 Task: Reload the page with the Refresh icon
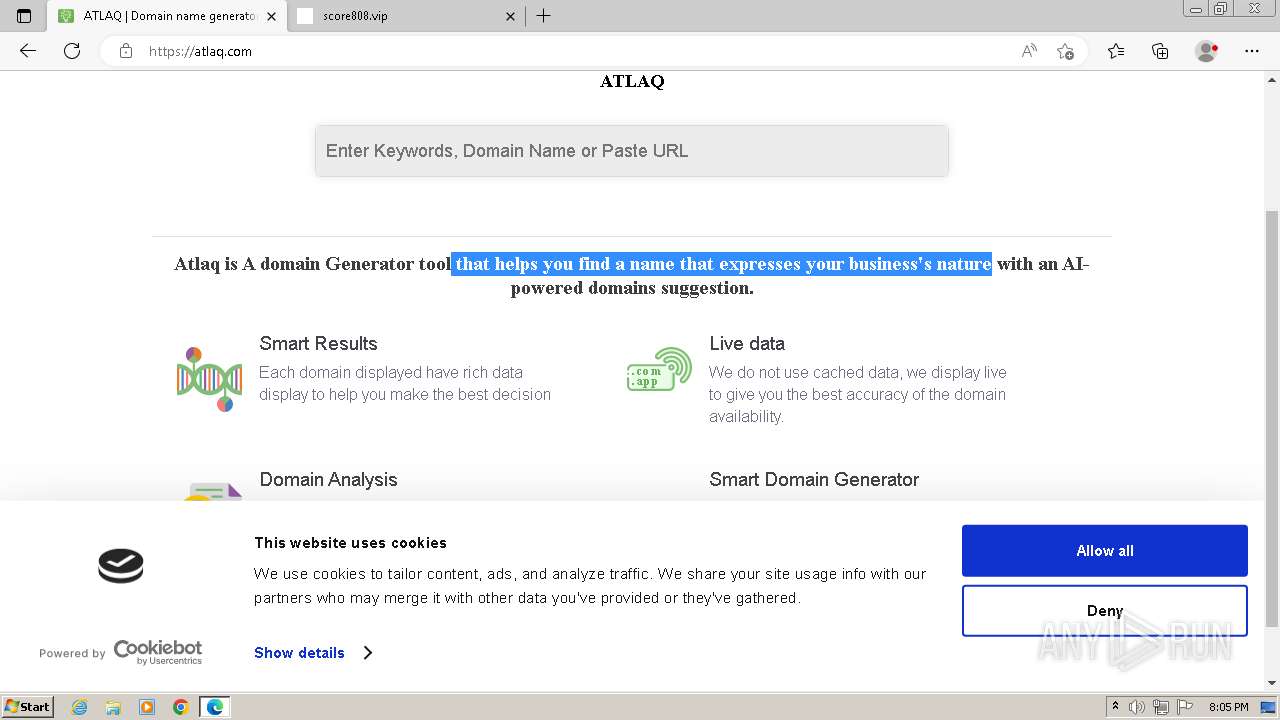(72, 51)
